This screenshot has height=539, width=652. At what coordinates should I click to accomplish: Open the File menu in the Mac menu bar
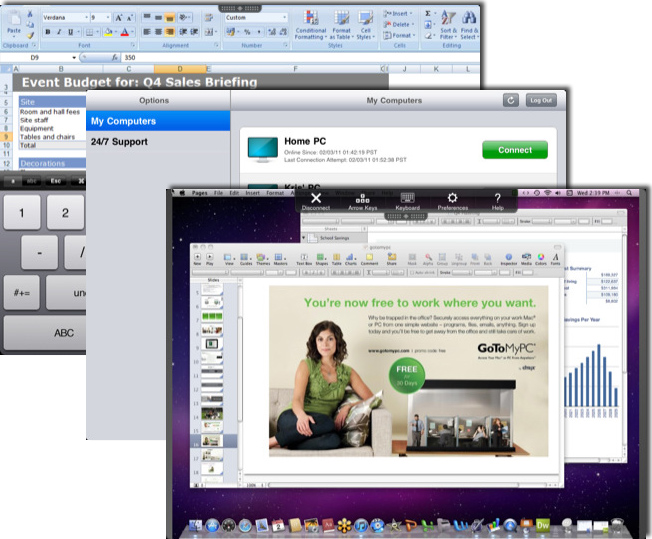[x=218, y=193]
